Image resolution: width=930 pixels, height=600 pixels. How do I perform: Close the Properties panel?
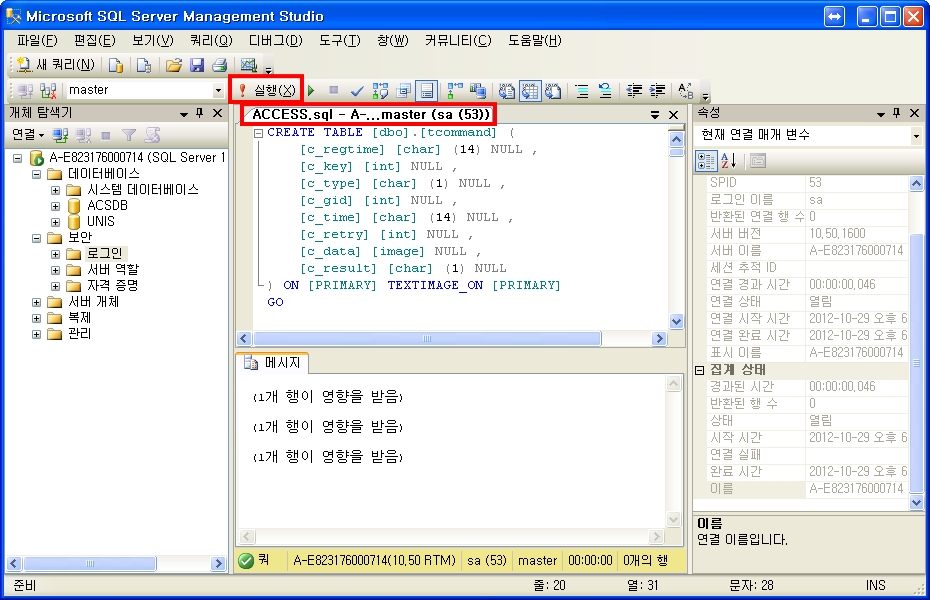(x=915, y=113)
